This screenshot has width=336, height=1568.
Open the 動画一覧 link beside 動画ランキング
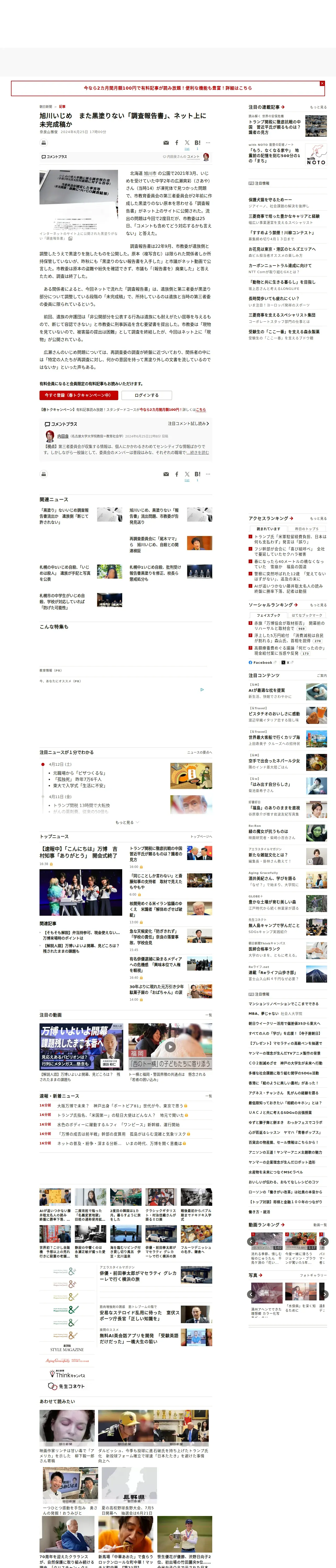pos(320,1225)
